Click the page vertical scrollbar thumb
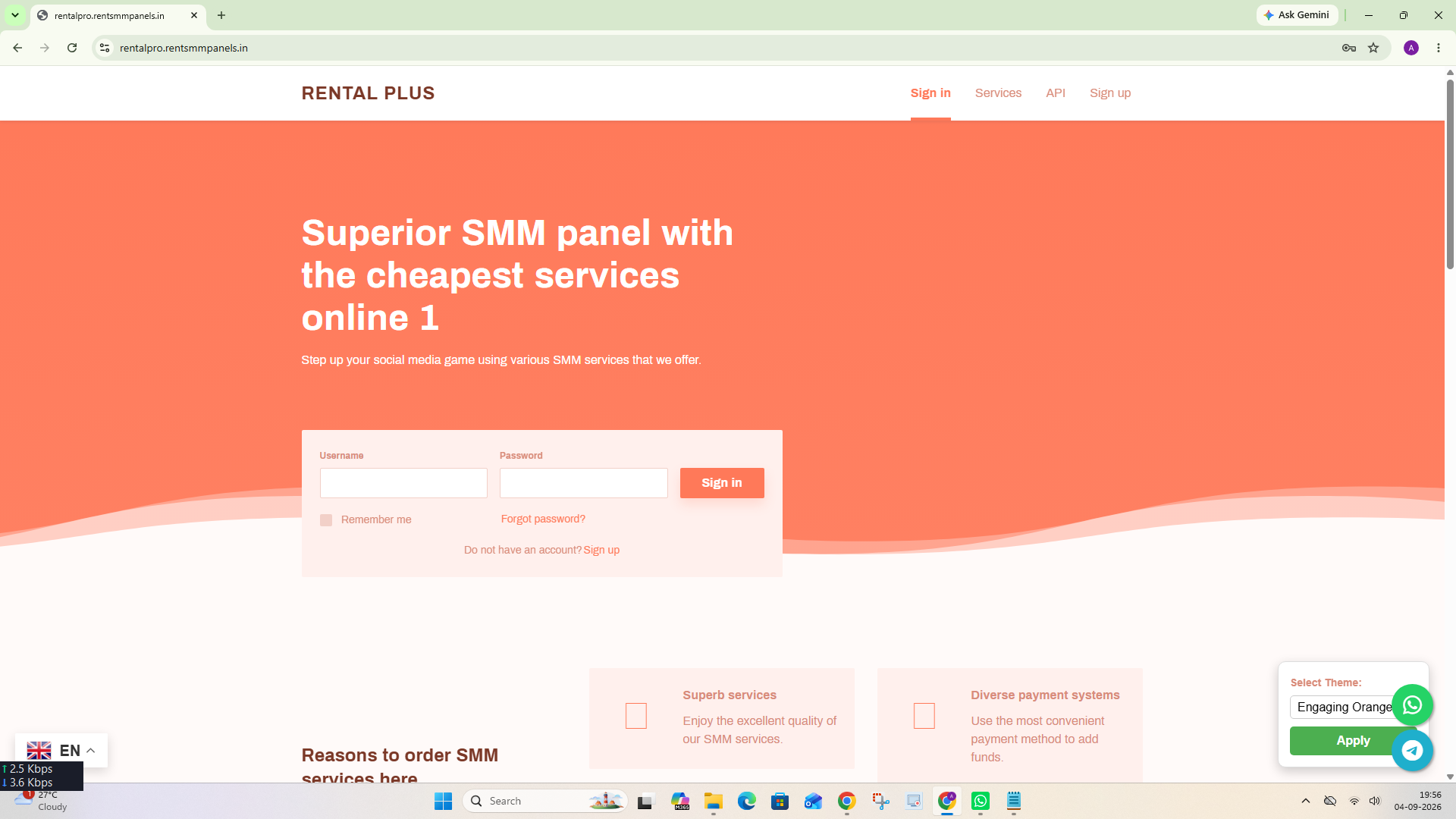 click(1450, 173)
